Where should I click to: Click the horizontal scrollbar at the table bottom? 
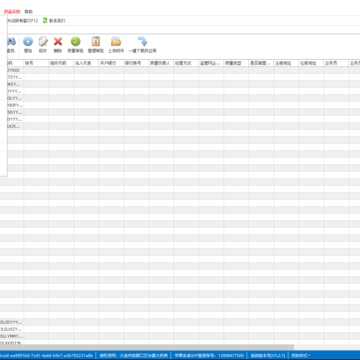(147, 347)
